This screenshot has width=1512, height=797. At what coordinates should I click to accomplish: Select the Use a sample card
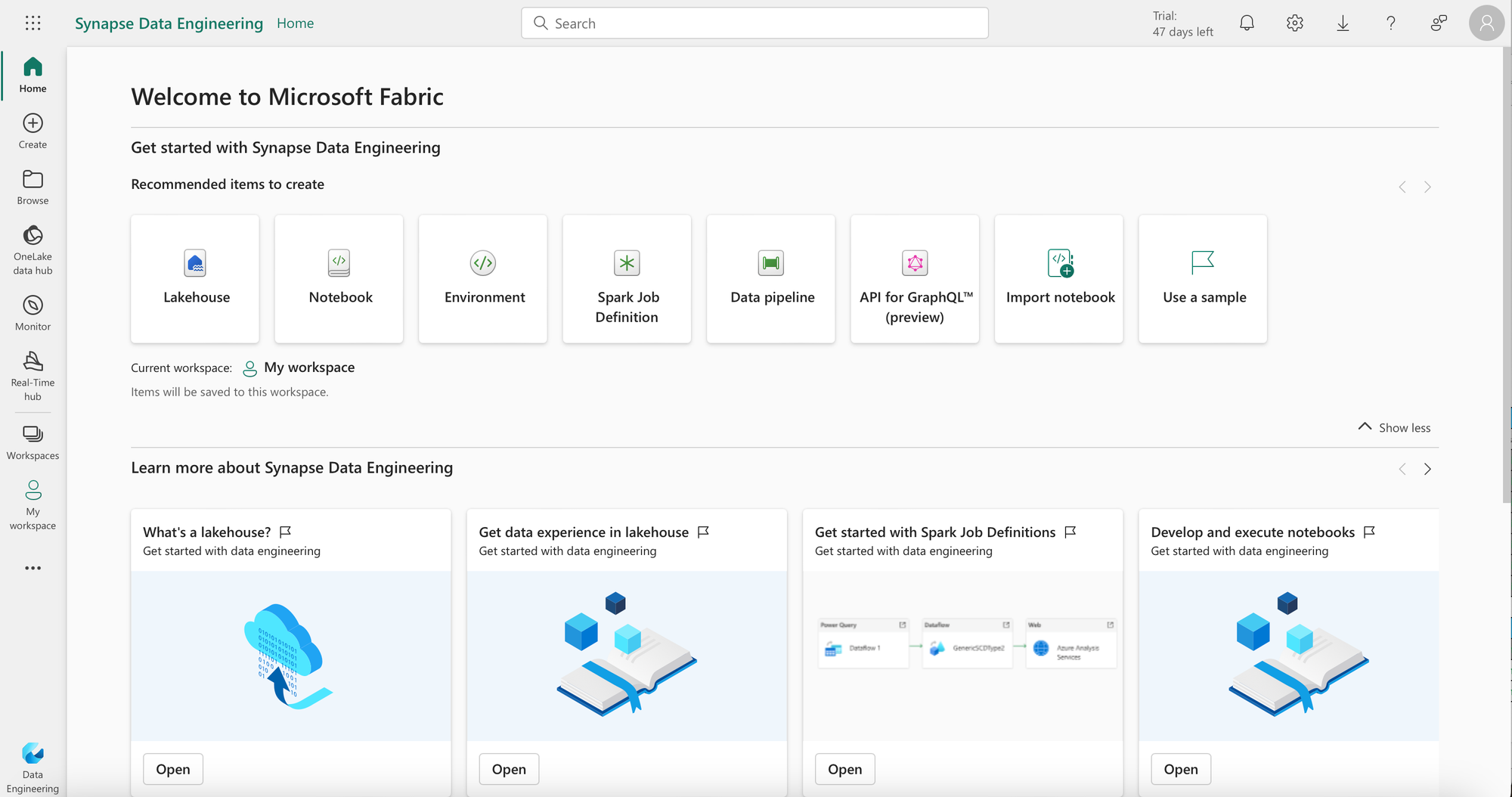(1203, 279)
